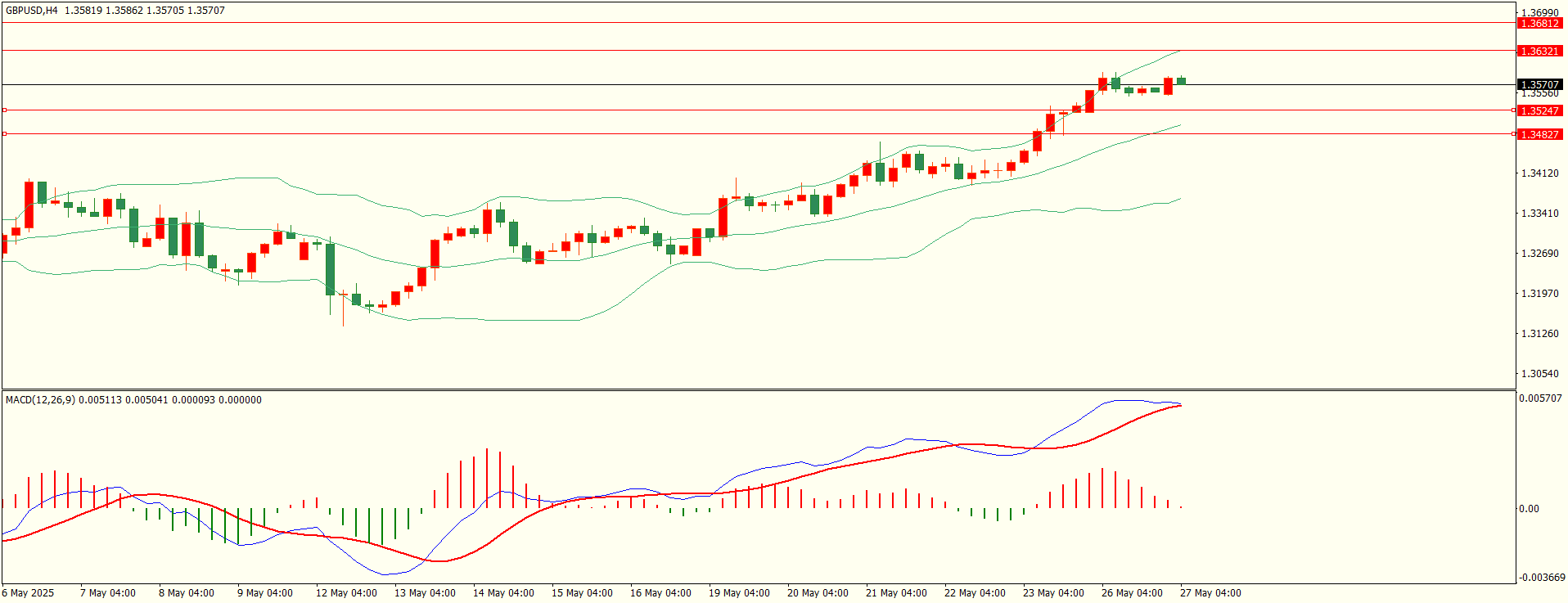Grab left-end handle of the 1.35247 line
The image size is (1568, 603).
tap(4, 110)
